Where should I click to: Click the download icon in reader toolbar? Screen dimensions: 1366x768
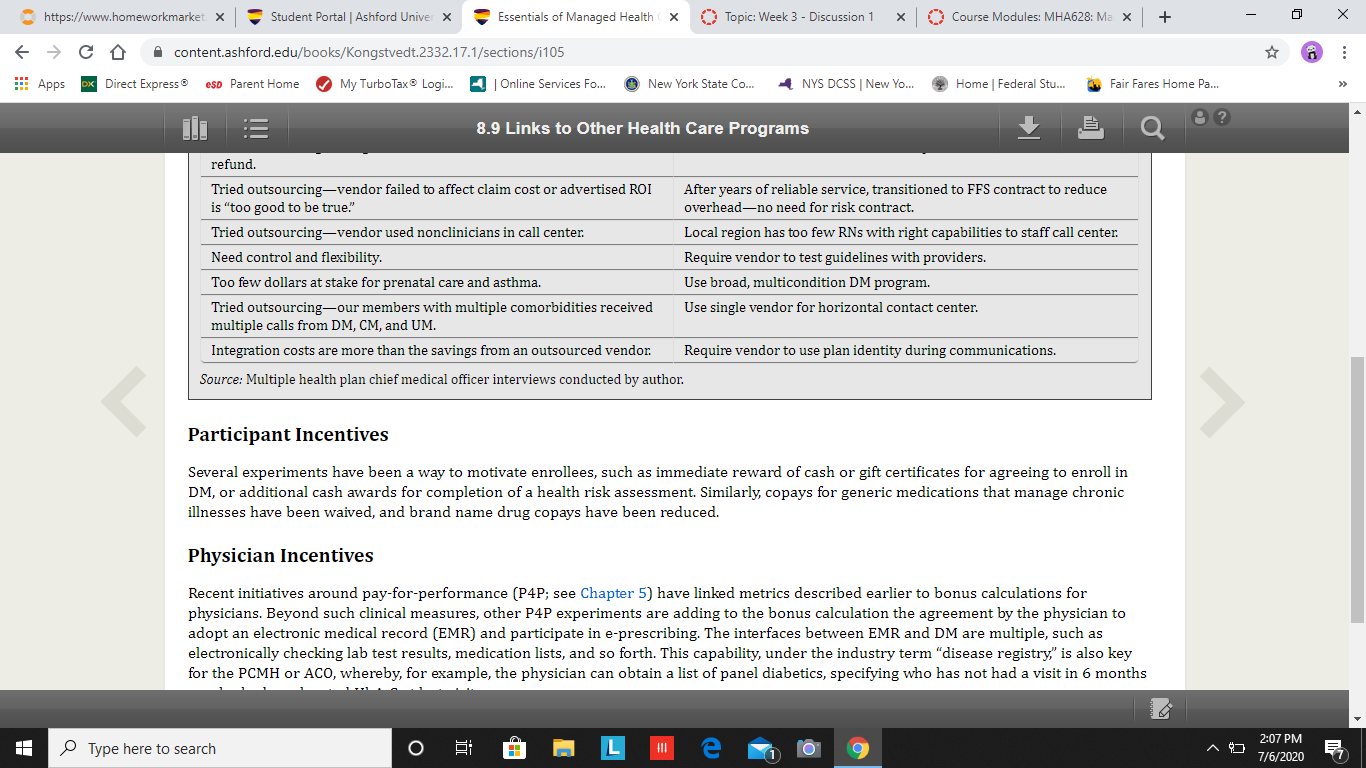point(1029,127)
